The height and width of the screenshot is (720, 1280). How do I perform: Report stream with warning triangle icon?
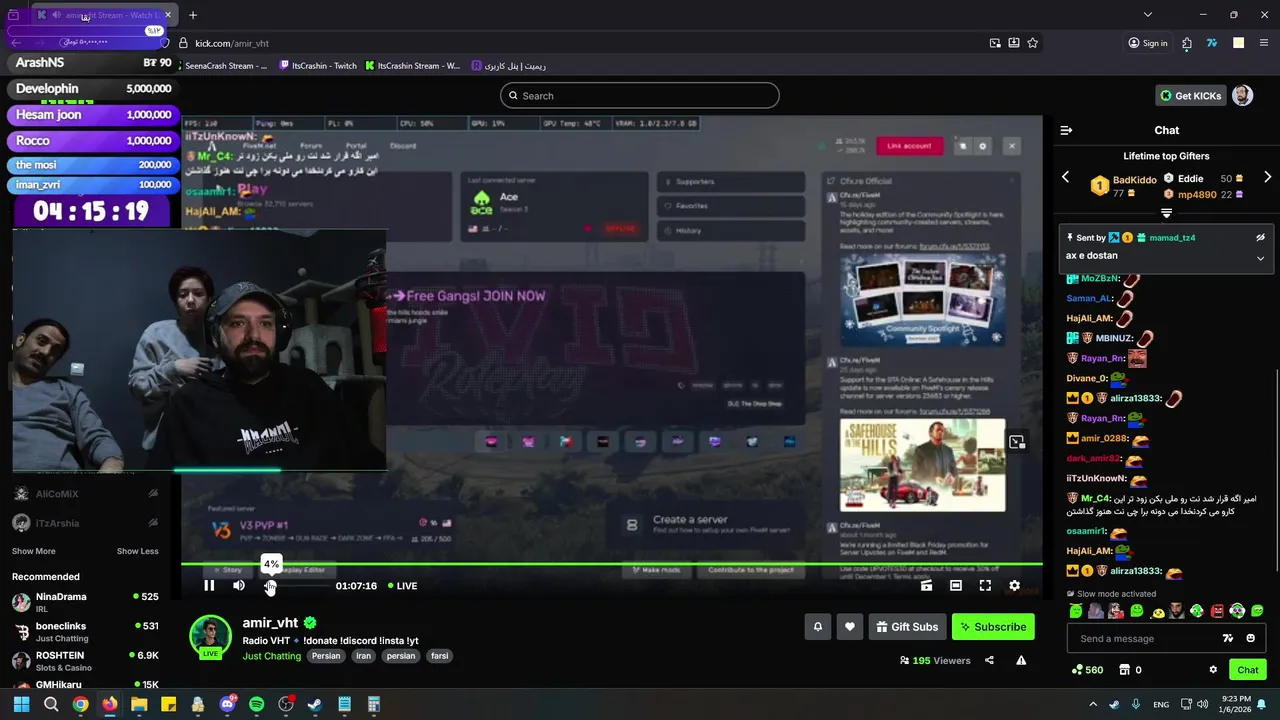(x=1021, y=660)
